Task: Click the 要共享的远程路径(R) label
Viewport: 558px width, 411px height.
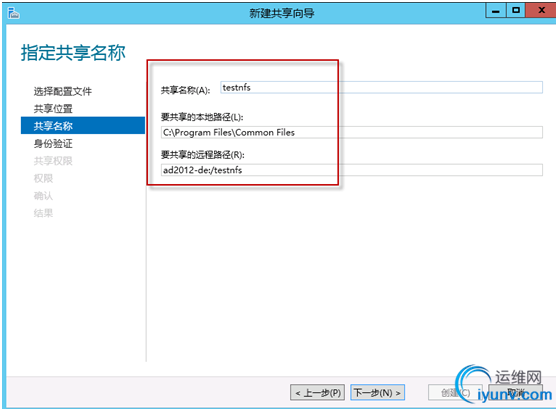Action: coord(203,155)
